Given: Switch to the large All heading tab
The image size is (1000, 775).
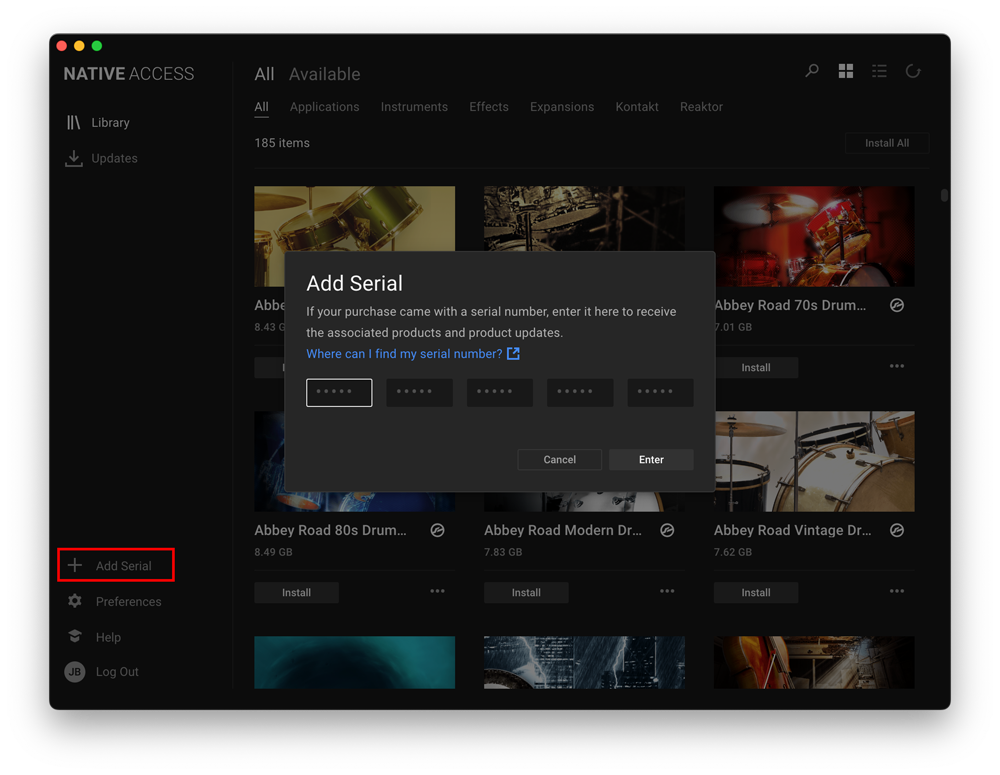Looking at the screenshot, I should coord(264,74).
